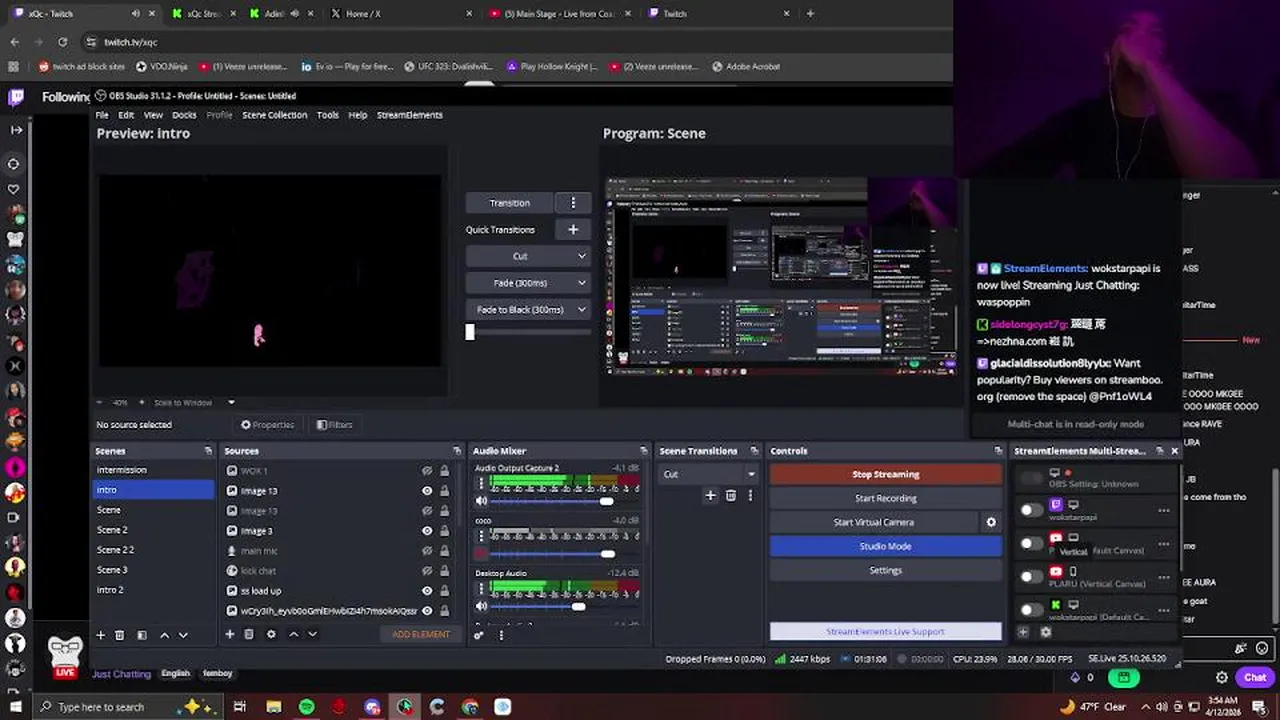The width and height of the screenshot is (1280, 720).
Task: Hide the Image 3 source
Action: point(427,531)
